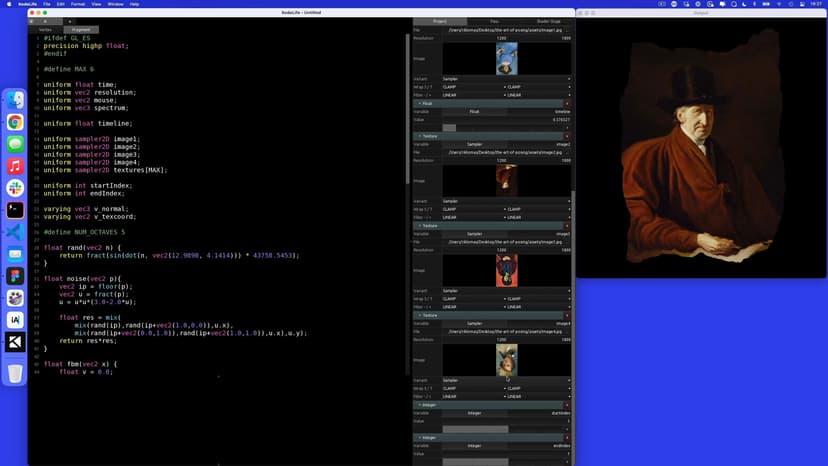
Task: Open Terminal from the Dock
Action: (15, 210)
